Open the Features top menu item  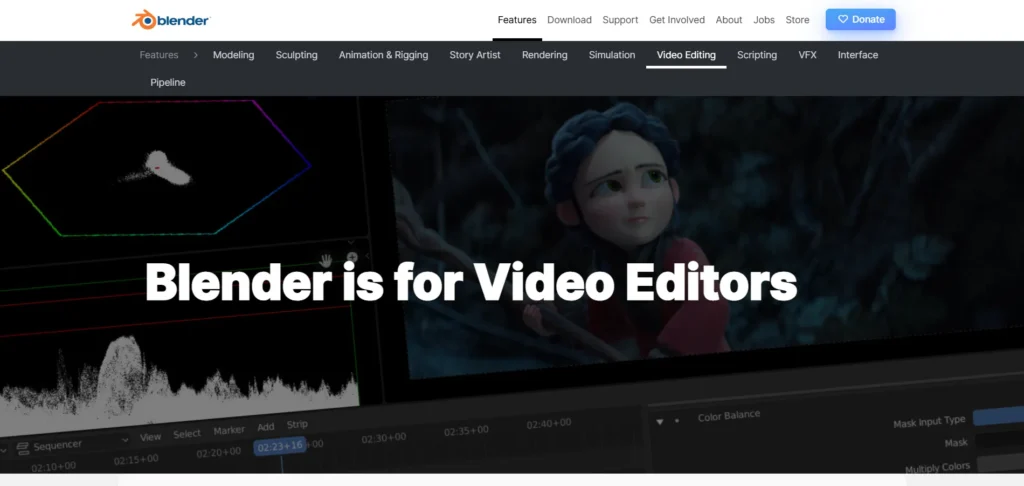(517, 20)
